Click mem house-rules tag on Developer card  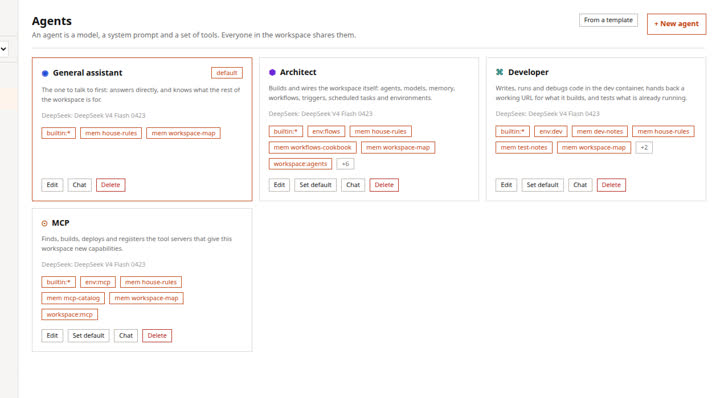663,131
